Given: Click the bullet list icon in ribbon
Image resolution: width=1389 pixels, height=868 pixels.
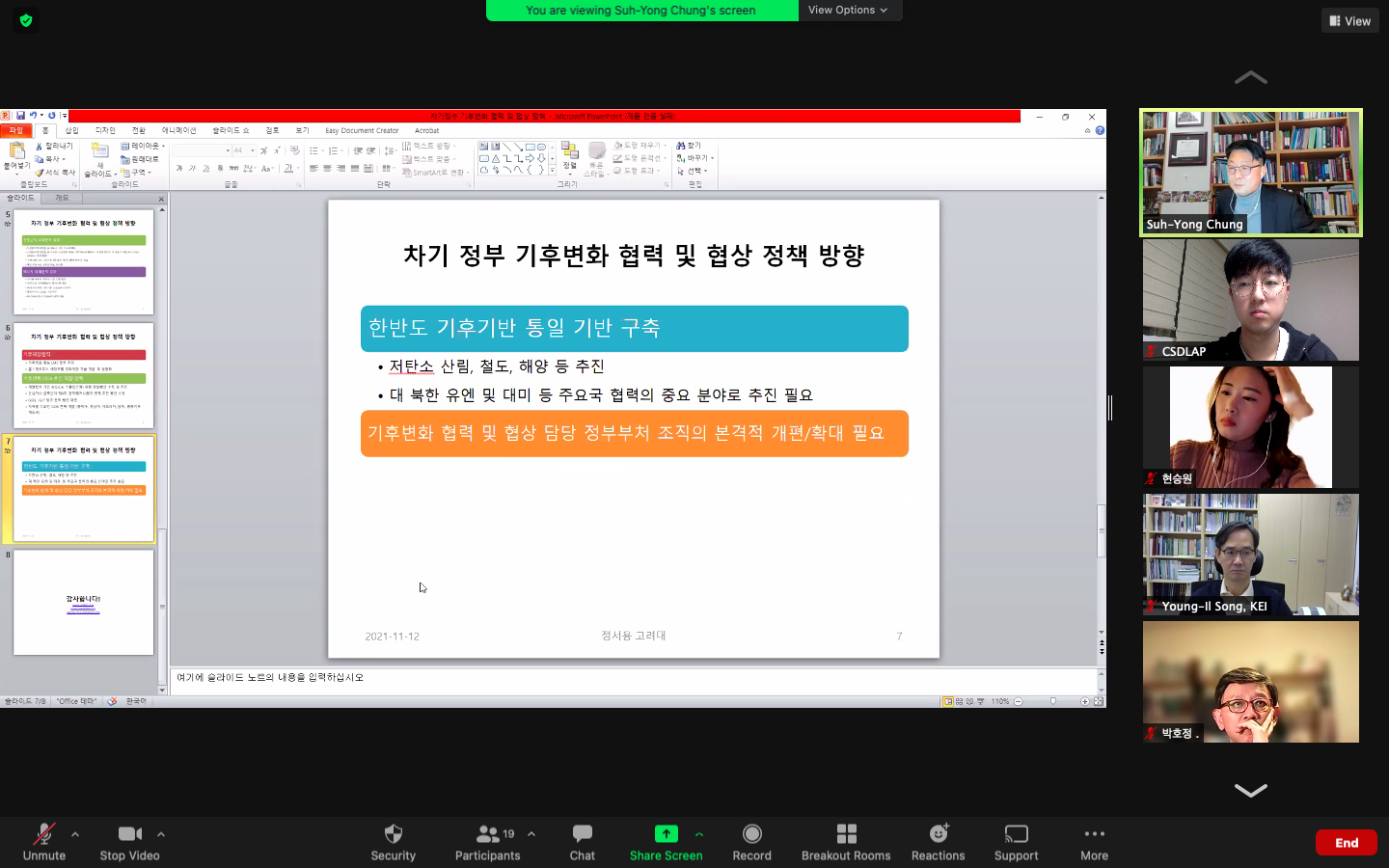Looking at the screenshot, I should coord(313,151).
